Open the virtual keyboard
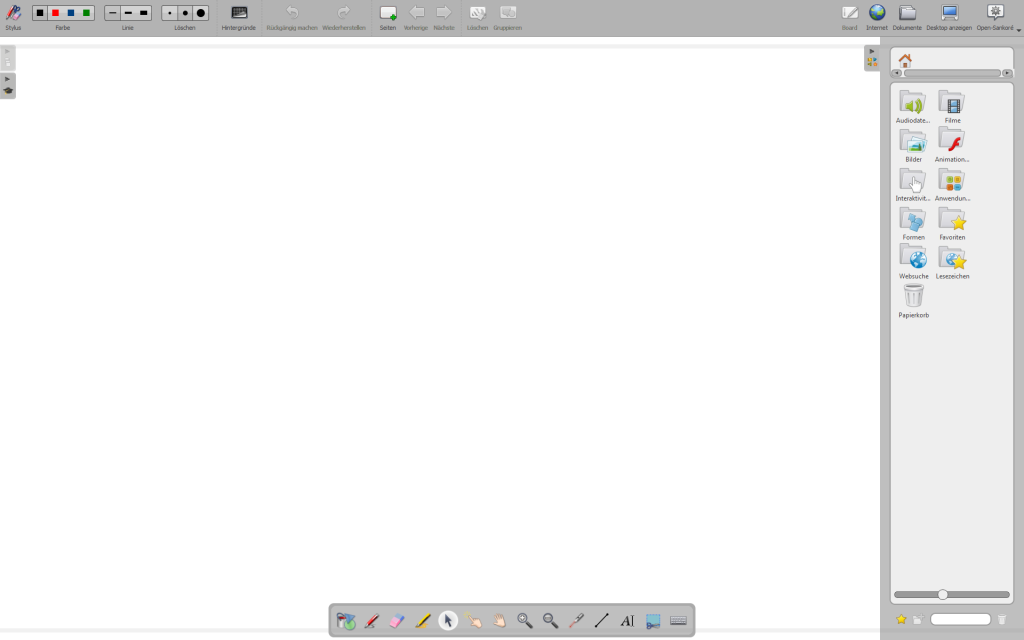1024x640 pixels. tap(678, 621)
